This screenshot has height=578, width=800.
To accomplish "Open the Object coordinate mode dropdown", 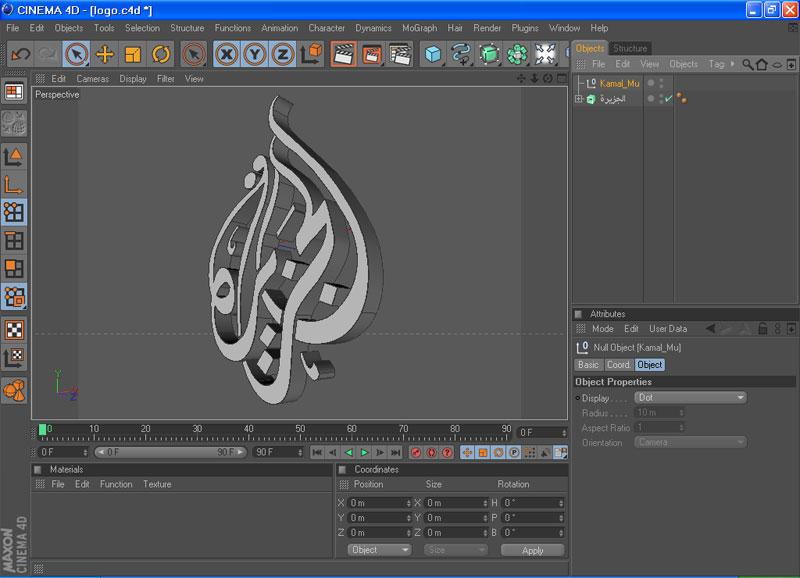I will pos(379,550).
